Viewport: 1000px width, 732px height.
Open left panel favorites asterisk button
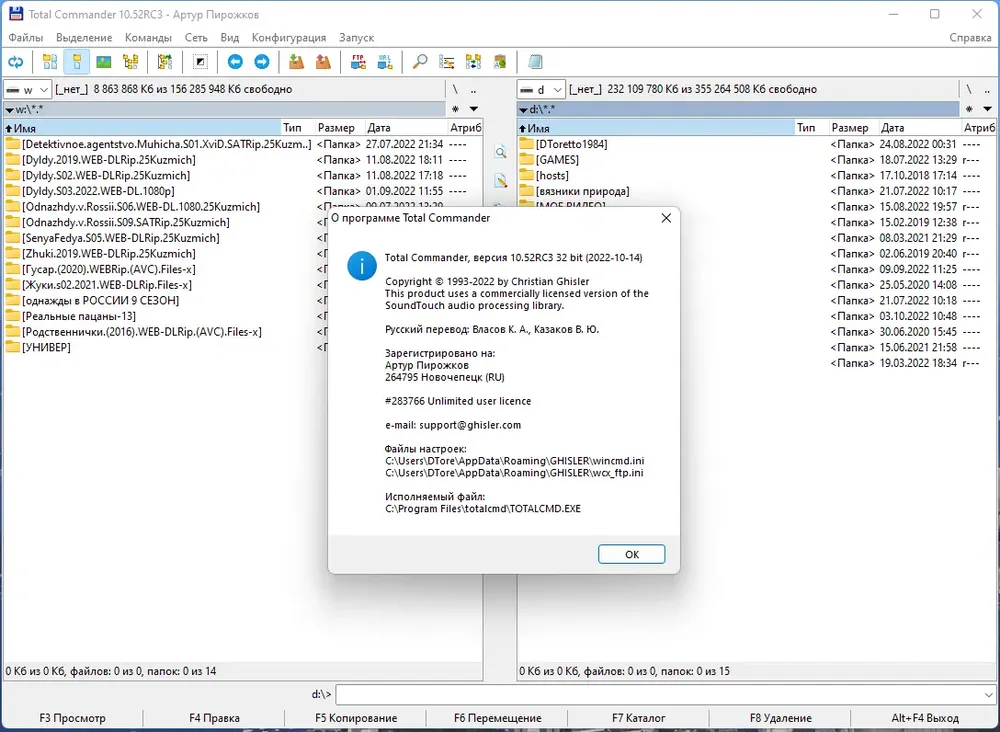(x=455, y=109)
